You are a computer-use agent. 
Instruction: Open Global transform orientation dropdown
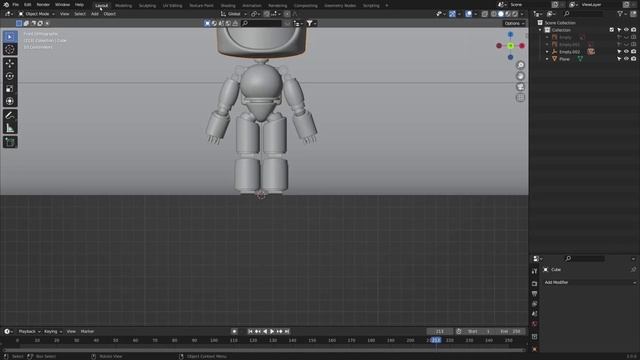pyautogui.click(x=234, y=14)
